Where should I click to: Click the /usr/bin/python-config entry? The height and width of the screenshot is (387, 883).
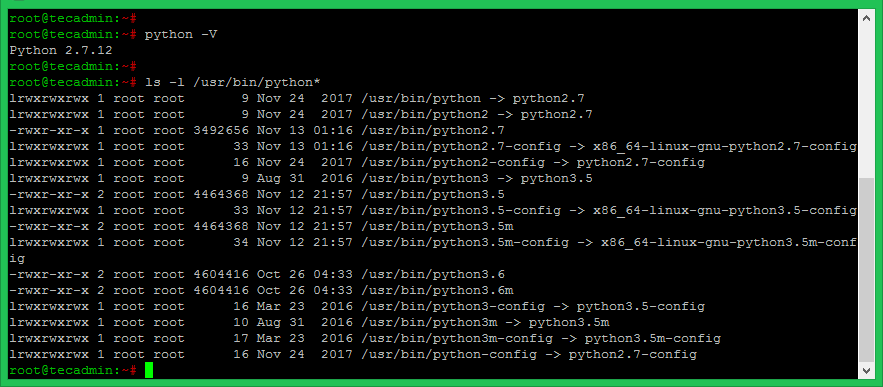pyautogui.click(x=449, y=355)
